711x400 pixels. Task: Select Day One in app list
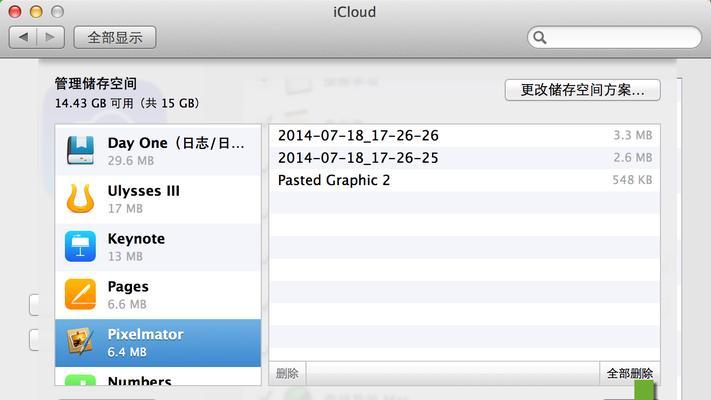(x=158, y=150)
